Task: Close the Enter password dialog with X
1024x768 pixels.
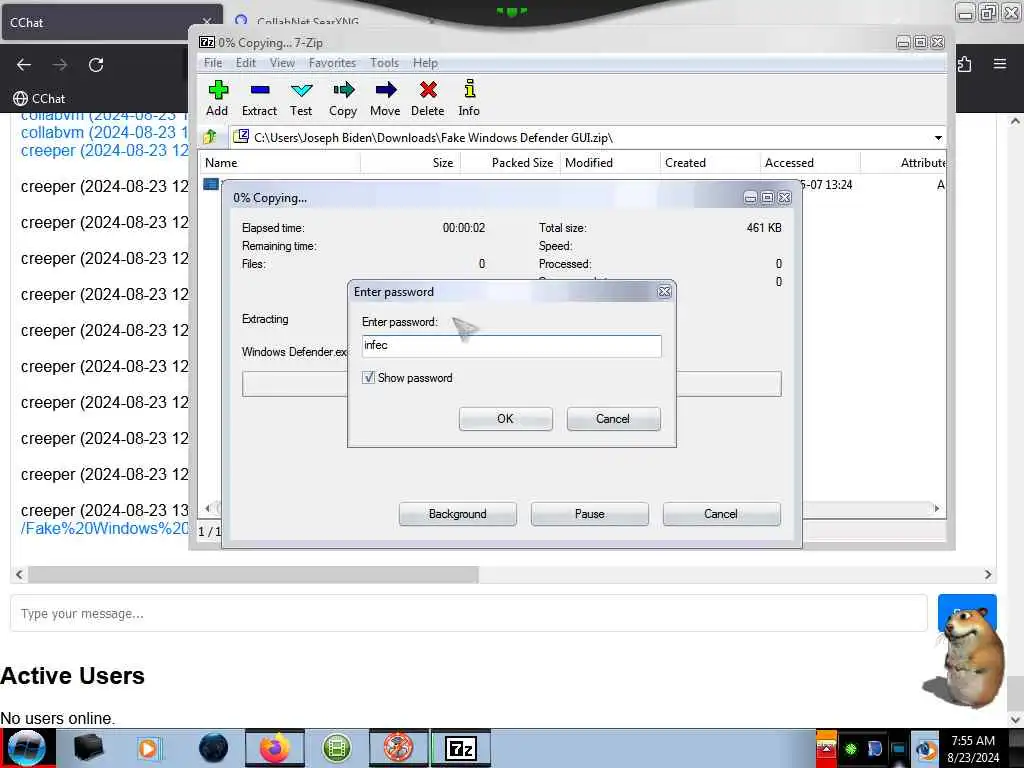Action: click(664, 292)
